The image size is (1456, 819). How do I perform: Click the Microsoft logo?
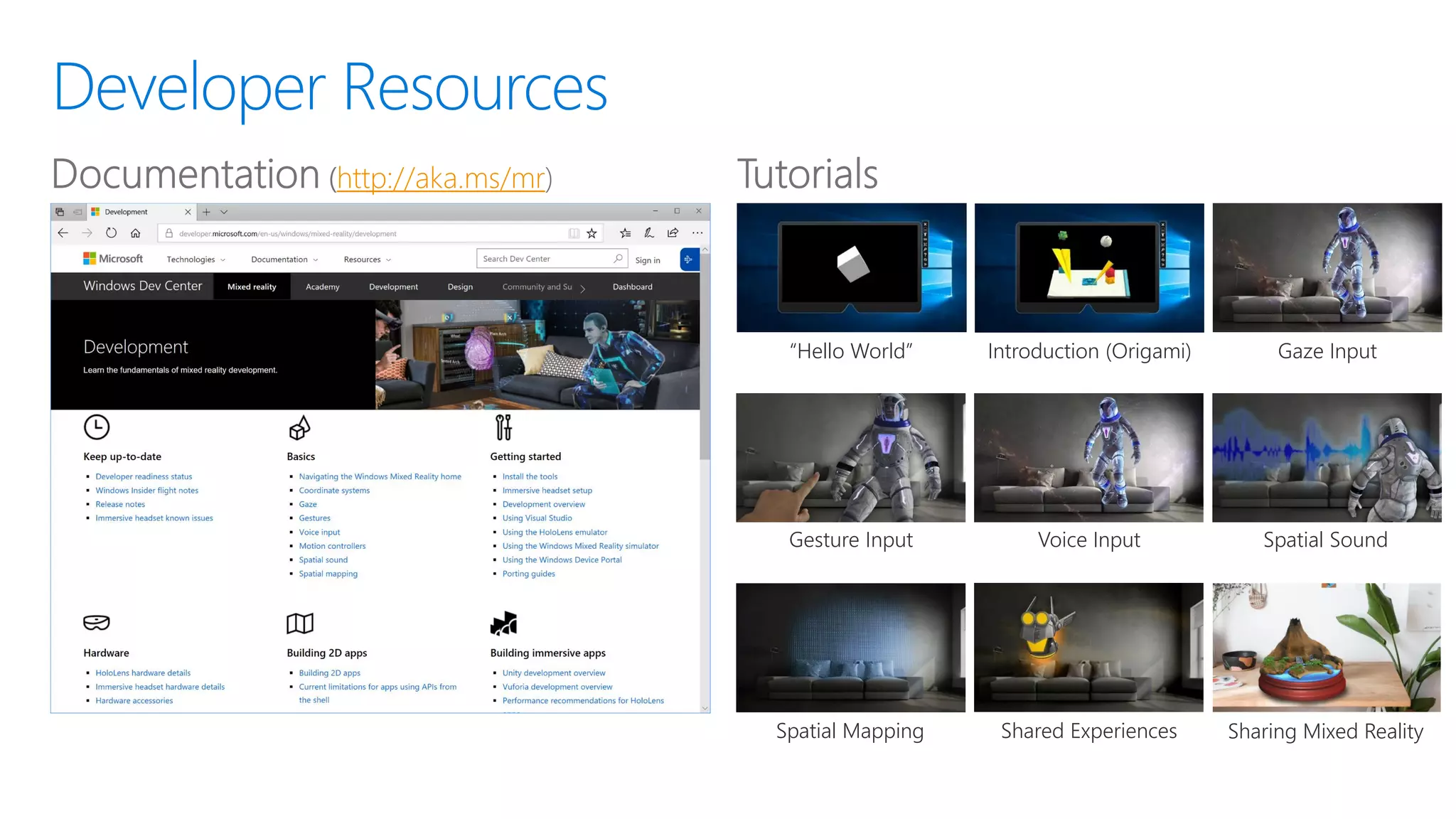click(x=113, y=259)
